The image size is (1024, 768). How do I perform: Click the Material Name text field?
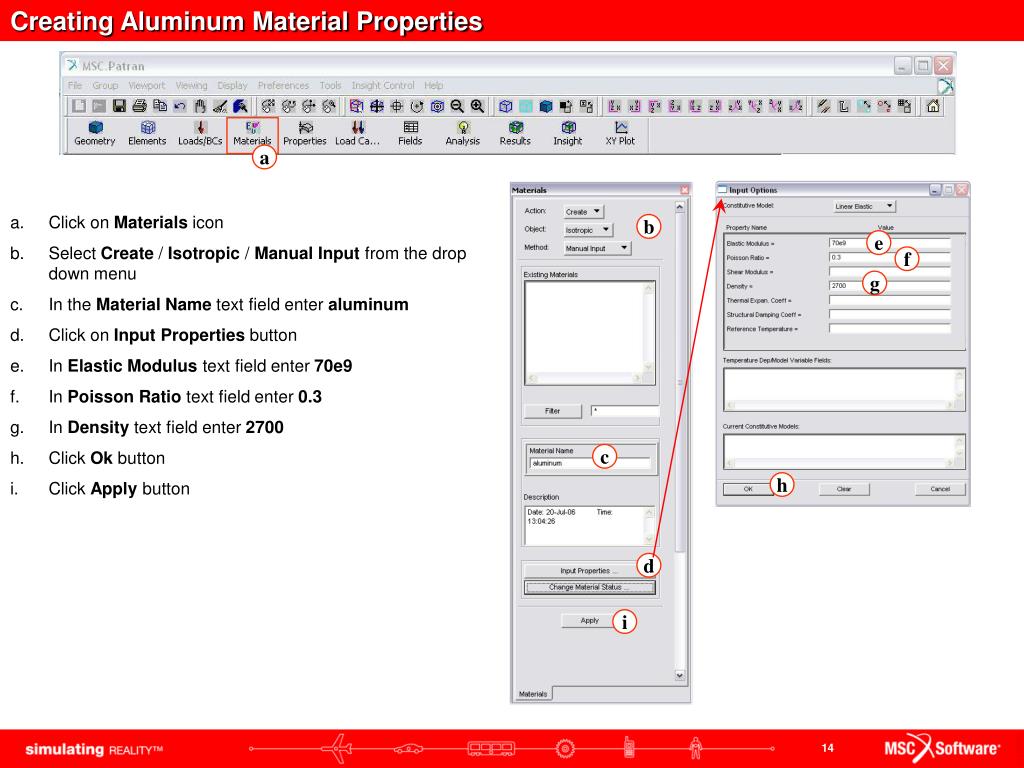click(x=590, y=463)
